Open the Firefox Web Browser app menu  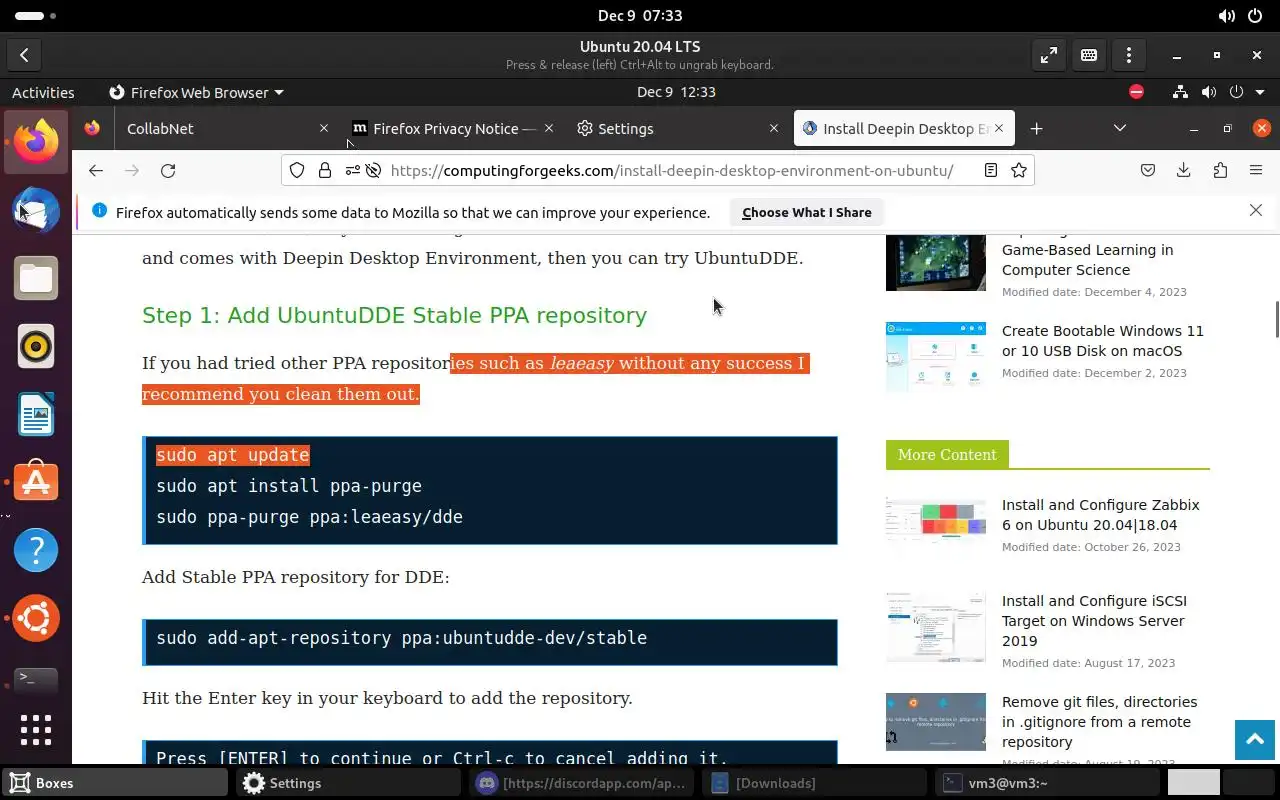pos(196,92)
